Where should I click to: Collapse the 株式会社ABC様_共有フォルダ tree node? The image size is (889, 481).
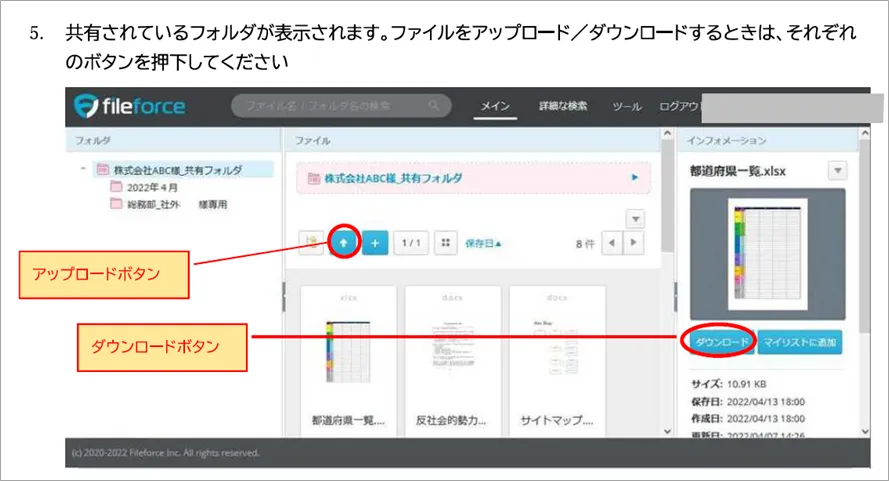[83, 168]
